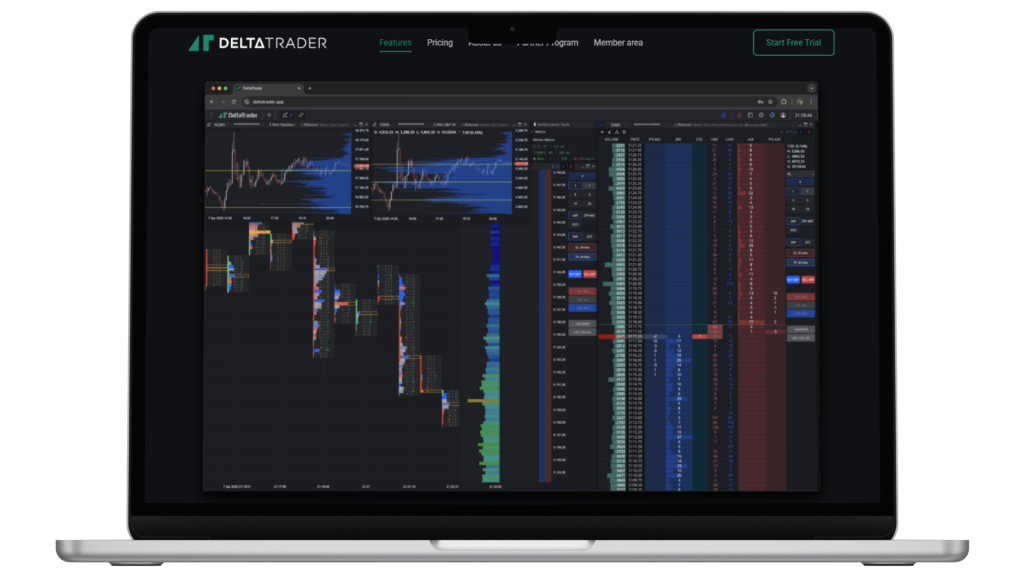Viewport: 1024px width, 576px height.
Task: Open the ESM5 symbol dropdown in the DOM ladder
Action: [x=617, y=125]
